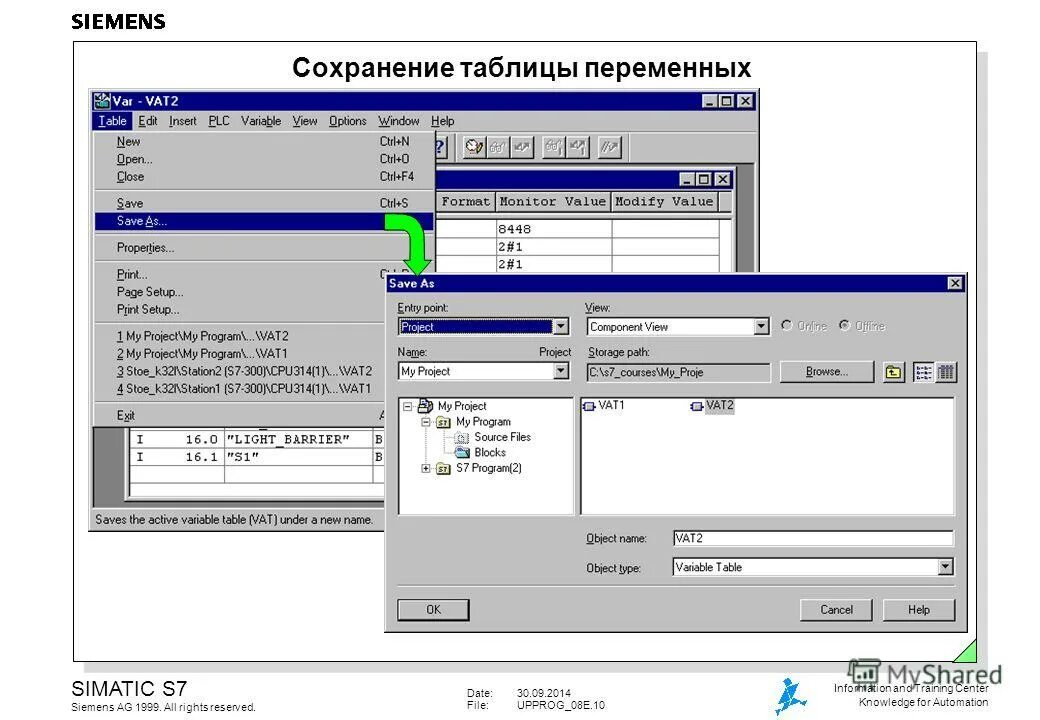Click the OK button in Save As
Screen dimensions: 1040x720
coord(433,609)
